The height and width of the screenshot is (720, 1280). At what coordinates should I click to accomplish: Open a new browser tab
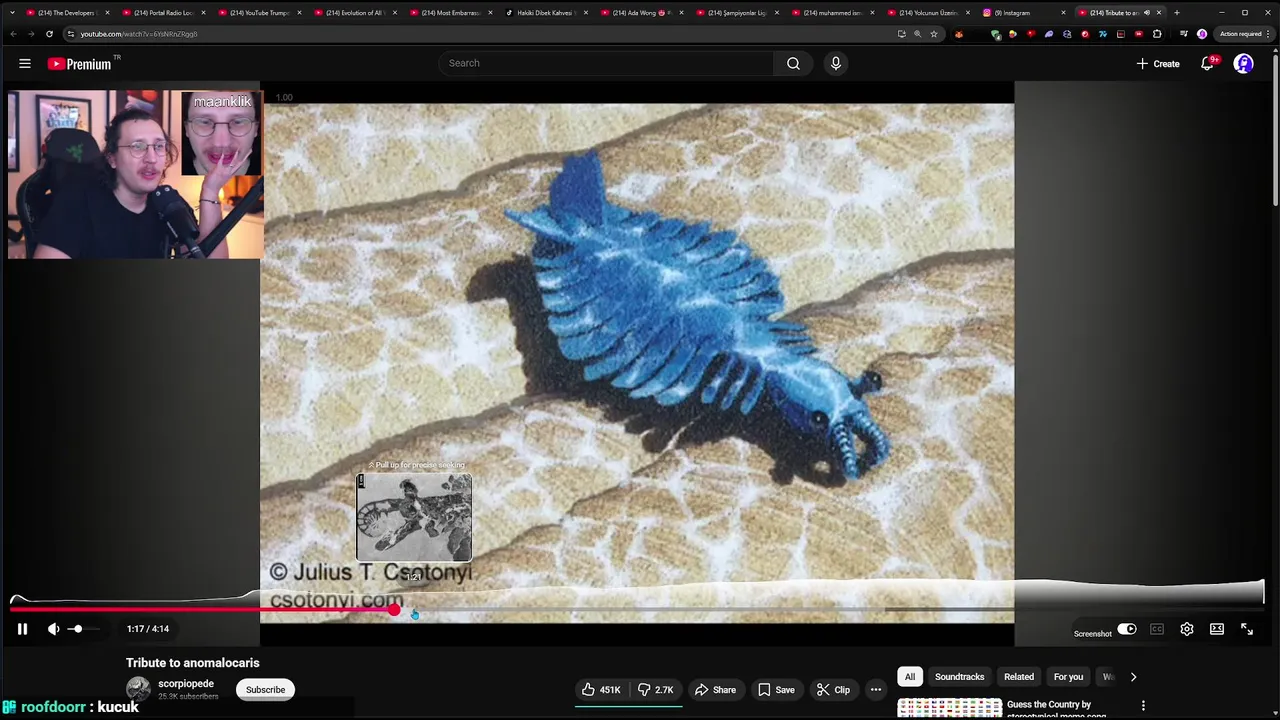click(1176, 13)
